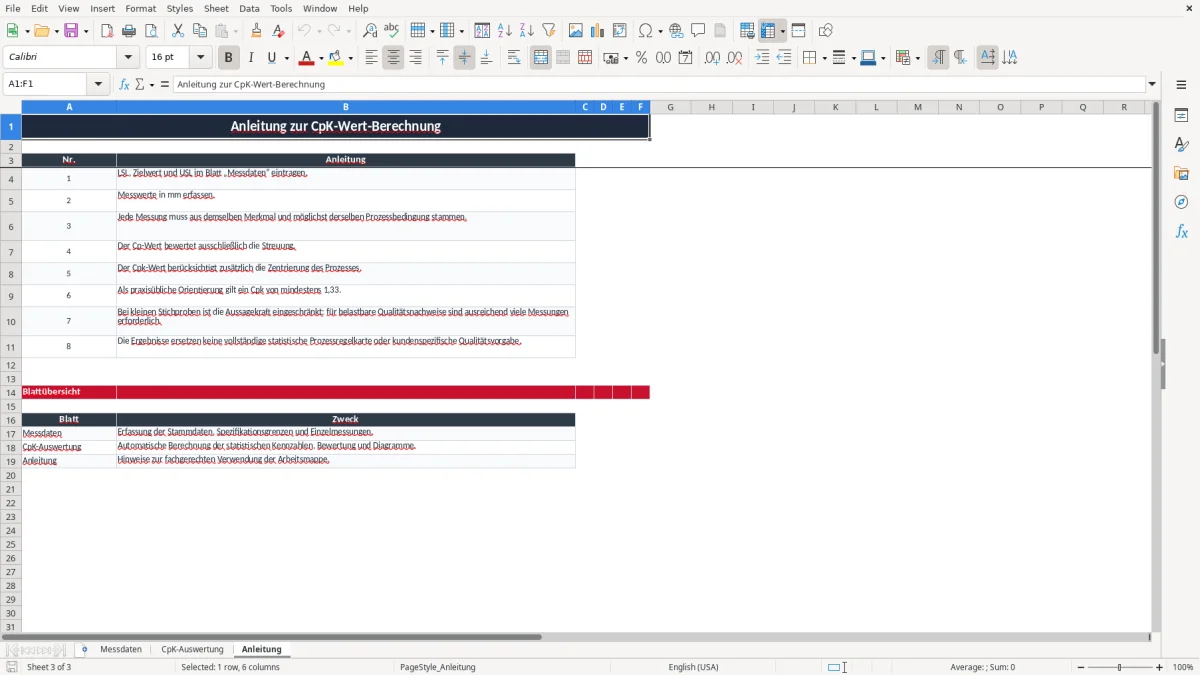Viewport: 1200px width, 675px height.
Task: Open the background color dropdown arrow
Action: pos(350,58)
